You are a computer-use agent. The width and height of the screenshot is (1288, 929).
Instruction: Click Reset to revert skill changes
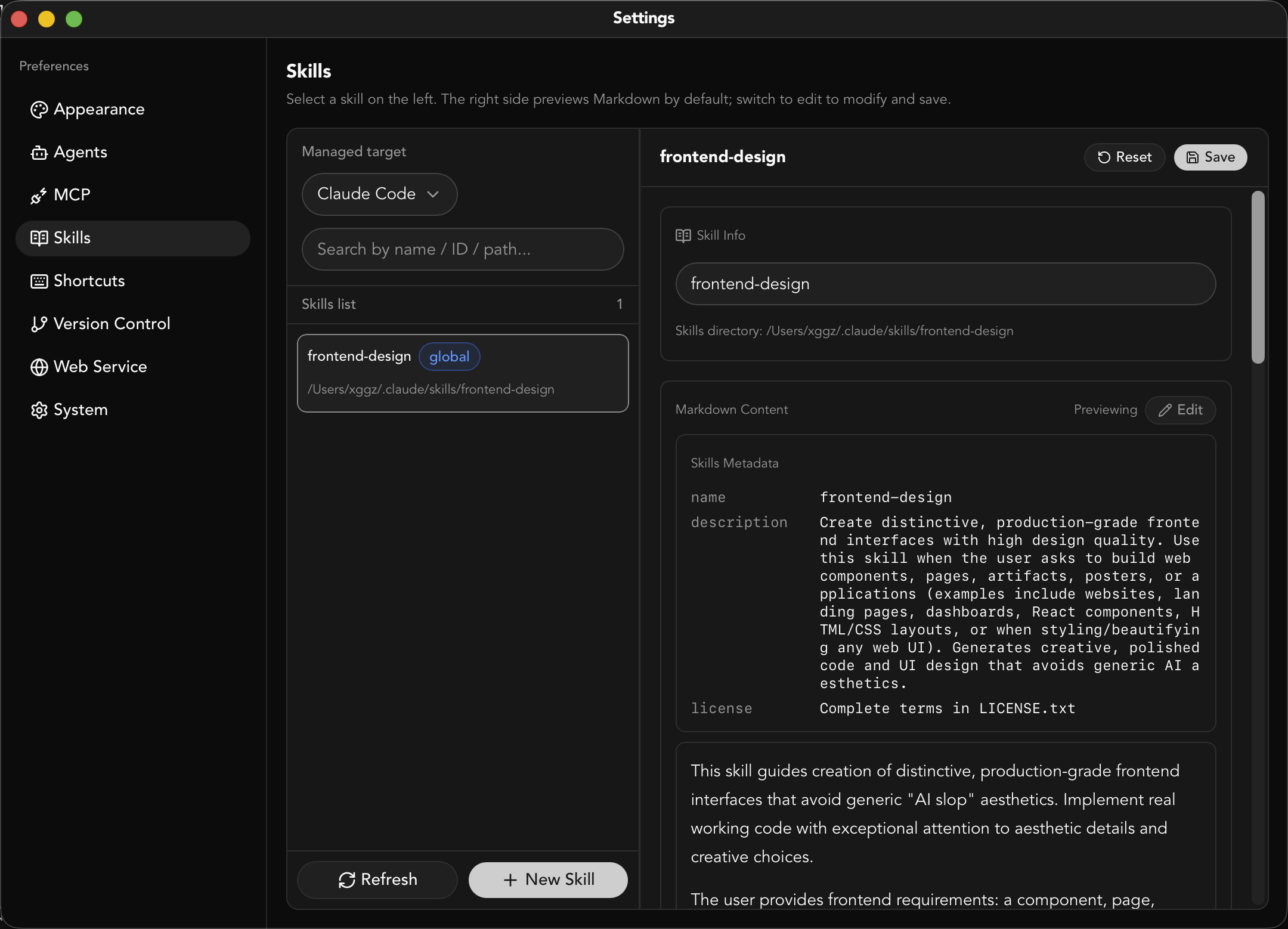(x=1124, y=157)
